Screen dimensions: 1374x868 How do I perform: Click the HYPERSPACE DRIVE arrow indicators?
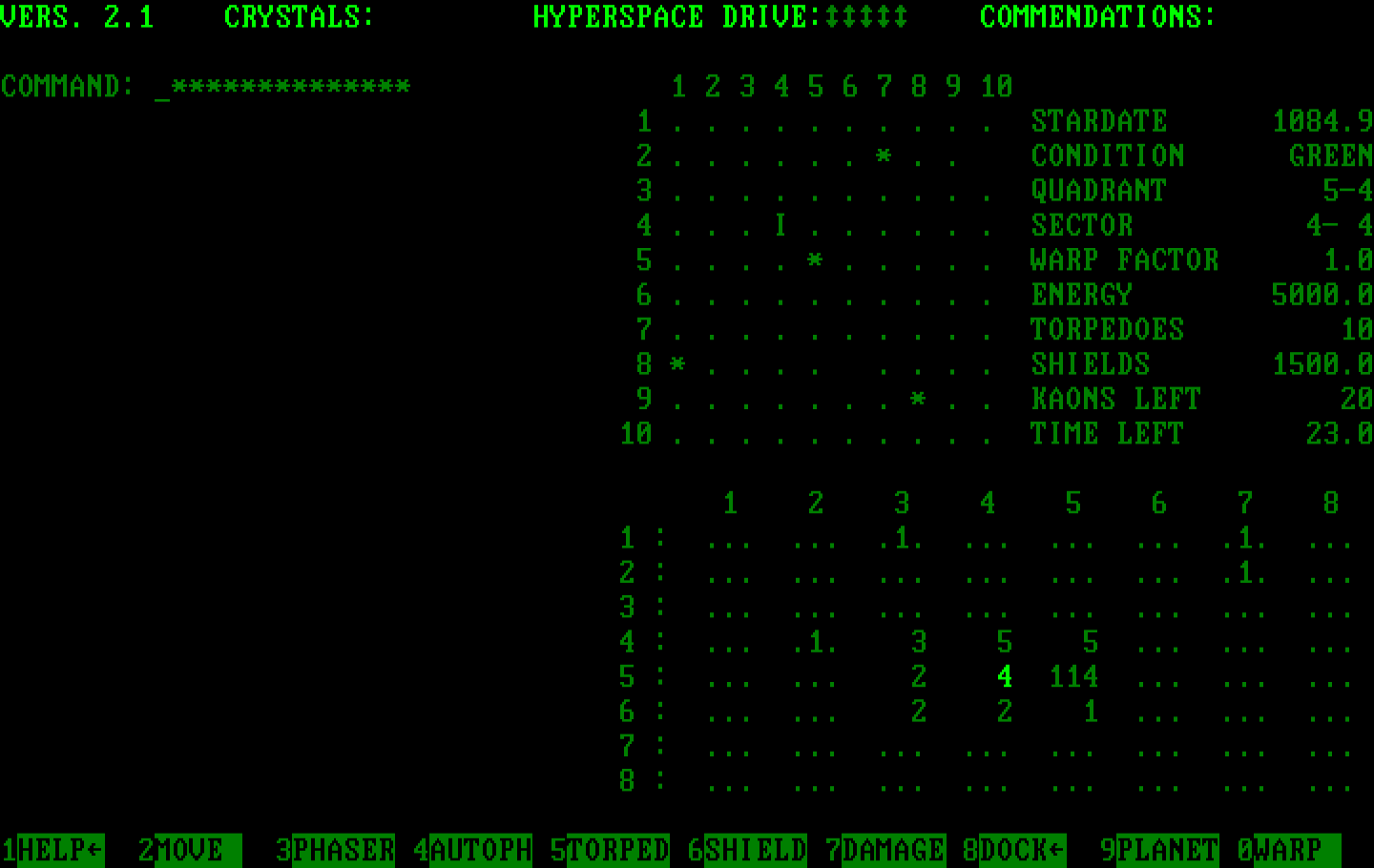[x=866, y=17]
